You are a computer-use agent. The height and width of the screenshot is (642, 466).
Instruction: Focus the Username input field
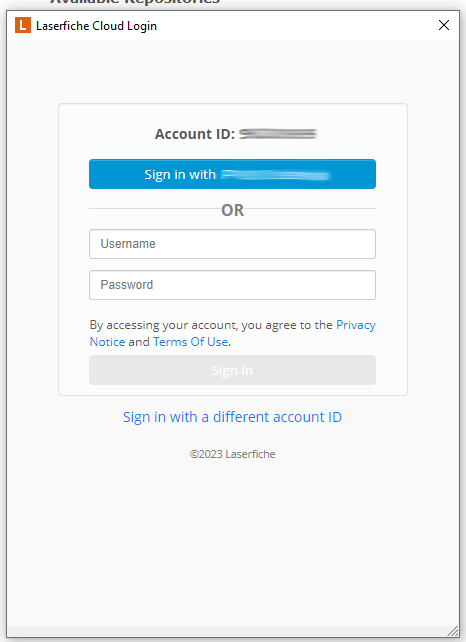click(x=233, y=244)
